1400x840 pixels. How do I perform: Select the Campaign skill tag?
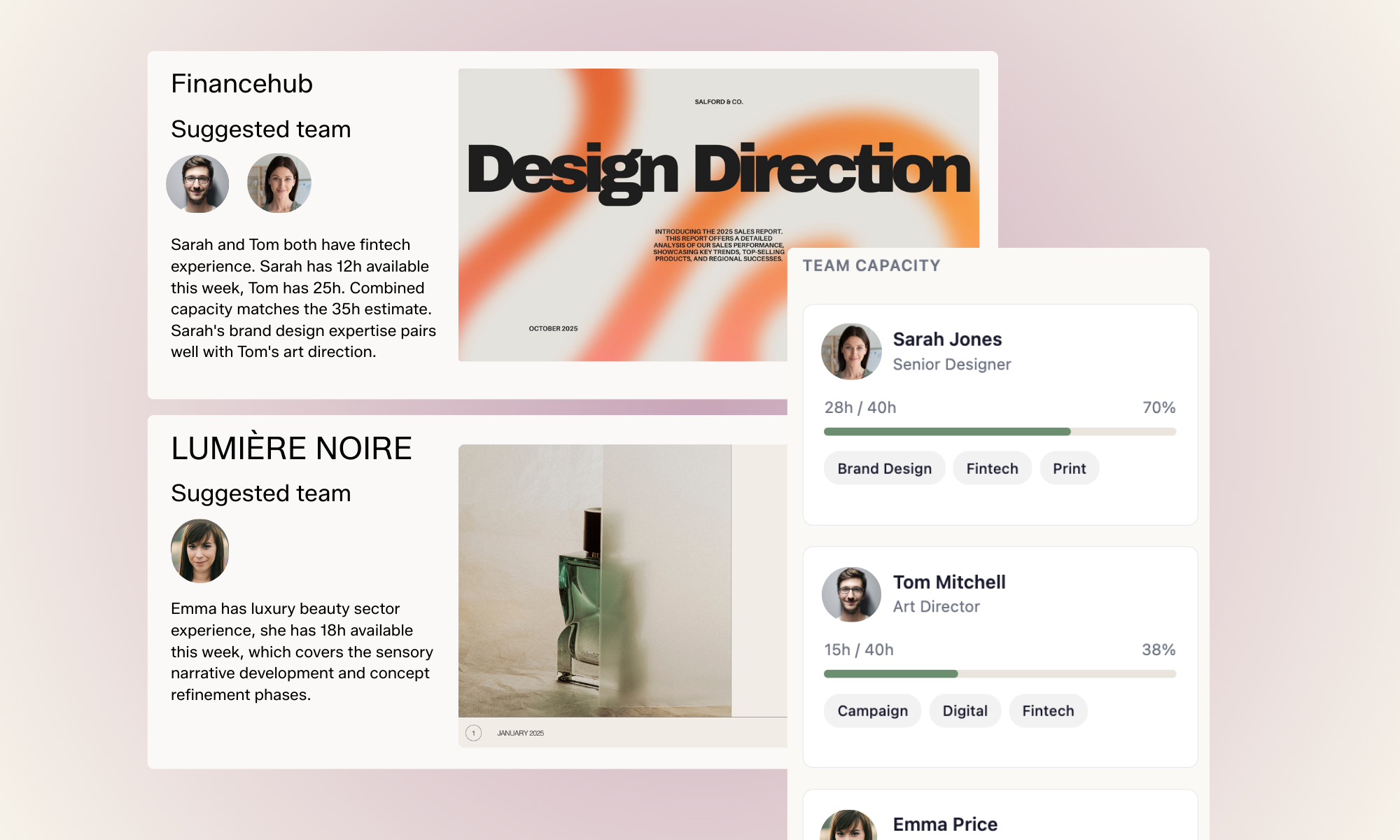point(872,710)
